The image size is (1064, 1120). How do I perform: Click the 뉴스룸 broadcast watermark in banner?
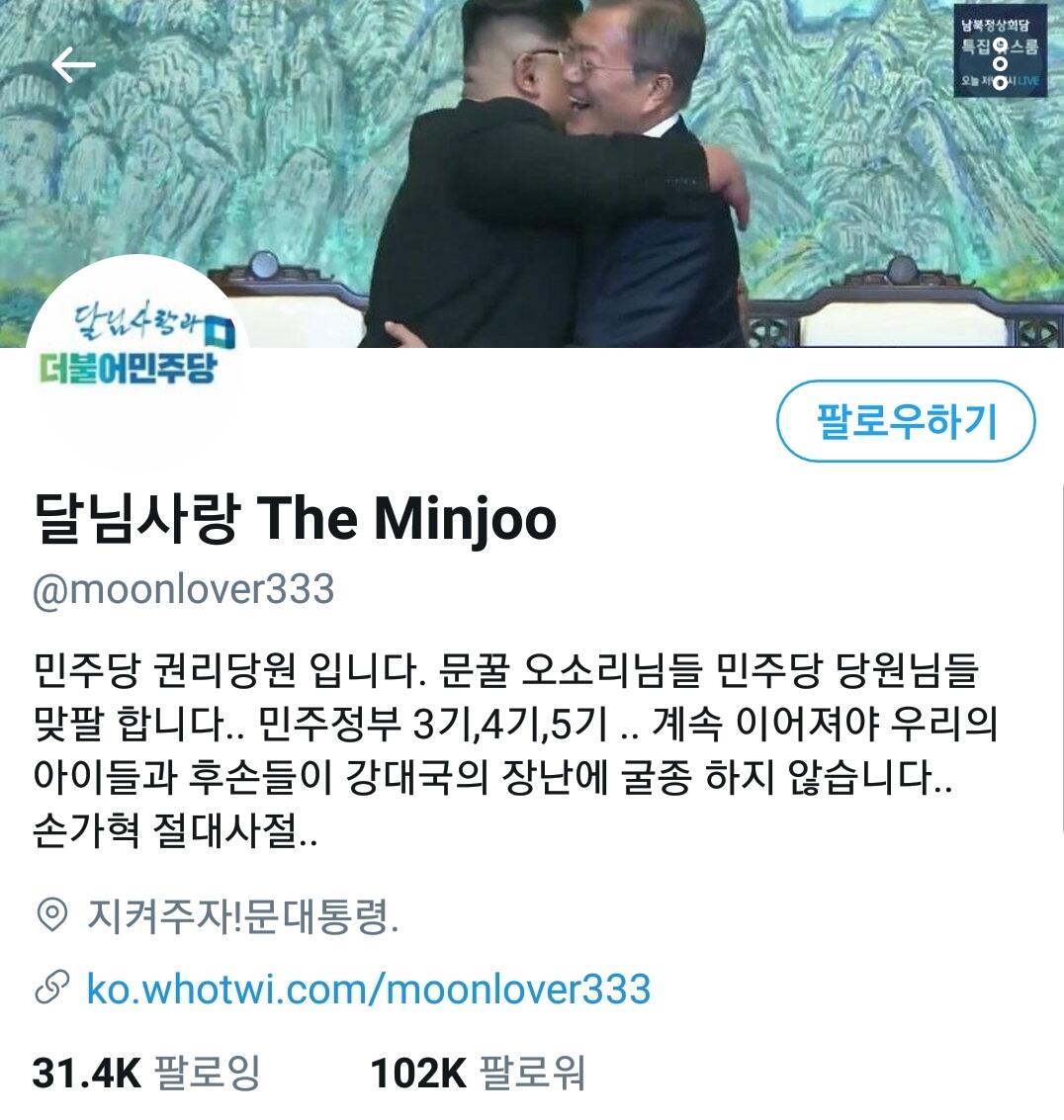[x=1001, y=50]
